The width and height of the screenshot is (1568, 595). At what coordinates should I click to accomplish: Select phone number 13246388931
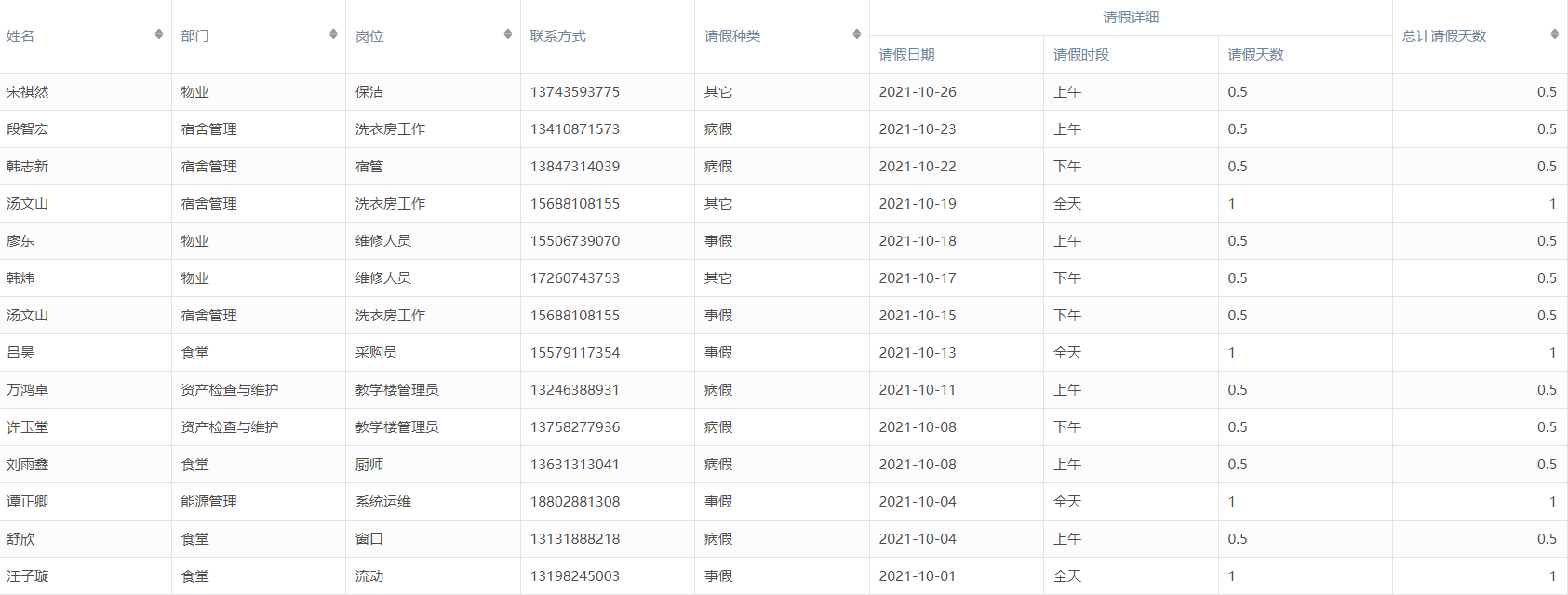[575, 390]
